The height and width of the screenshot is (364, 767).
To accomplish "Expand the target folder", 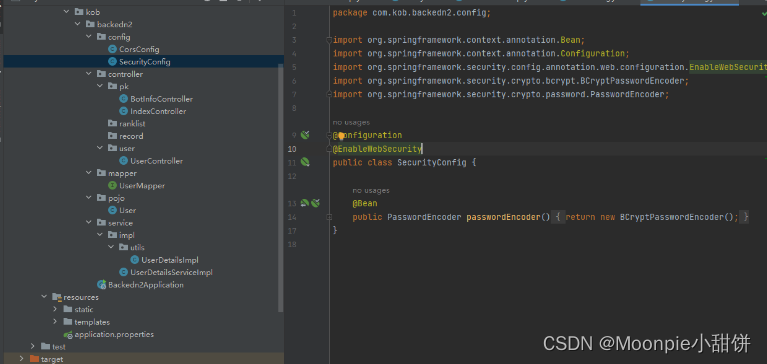I will point(22,359).
